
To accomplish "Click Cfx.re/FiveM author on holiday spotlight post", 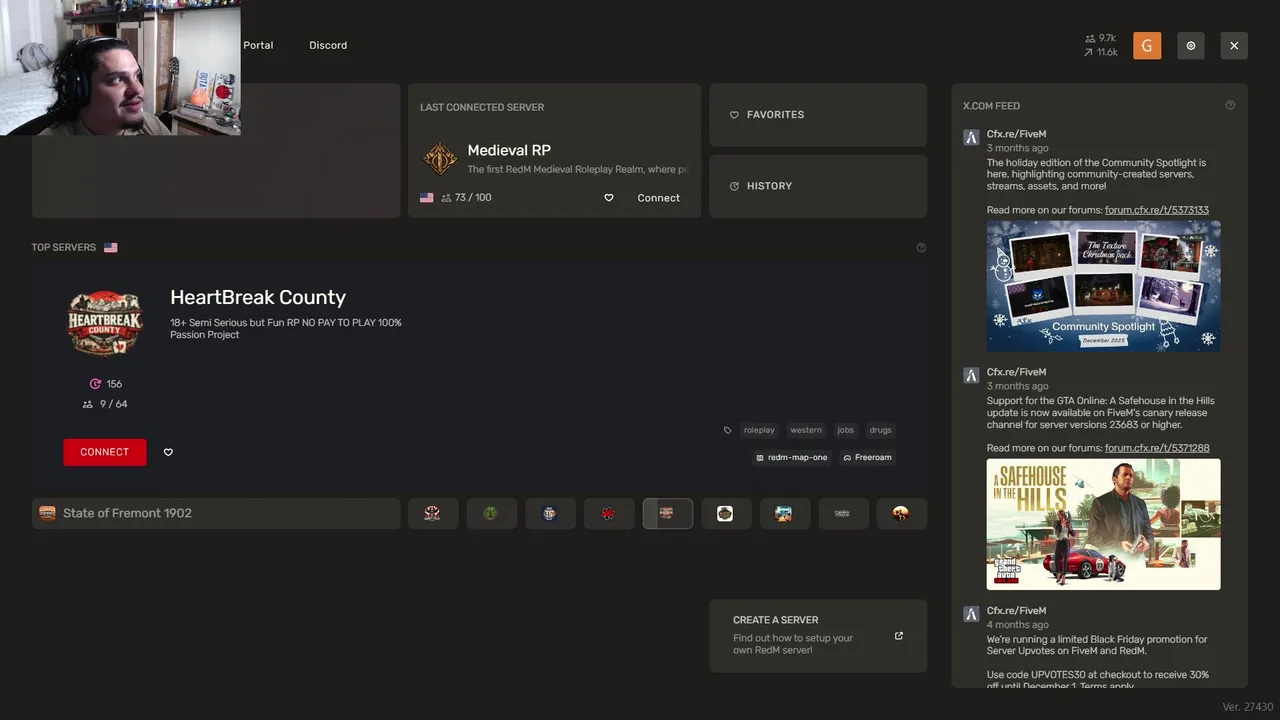I will 1016,134.
